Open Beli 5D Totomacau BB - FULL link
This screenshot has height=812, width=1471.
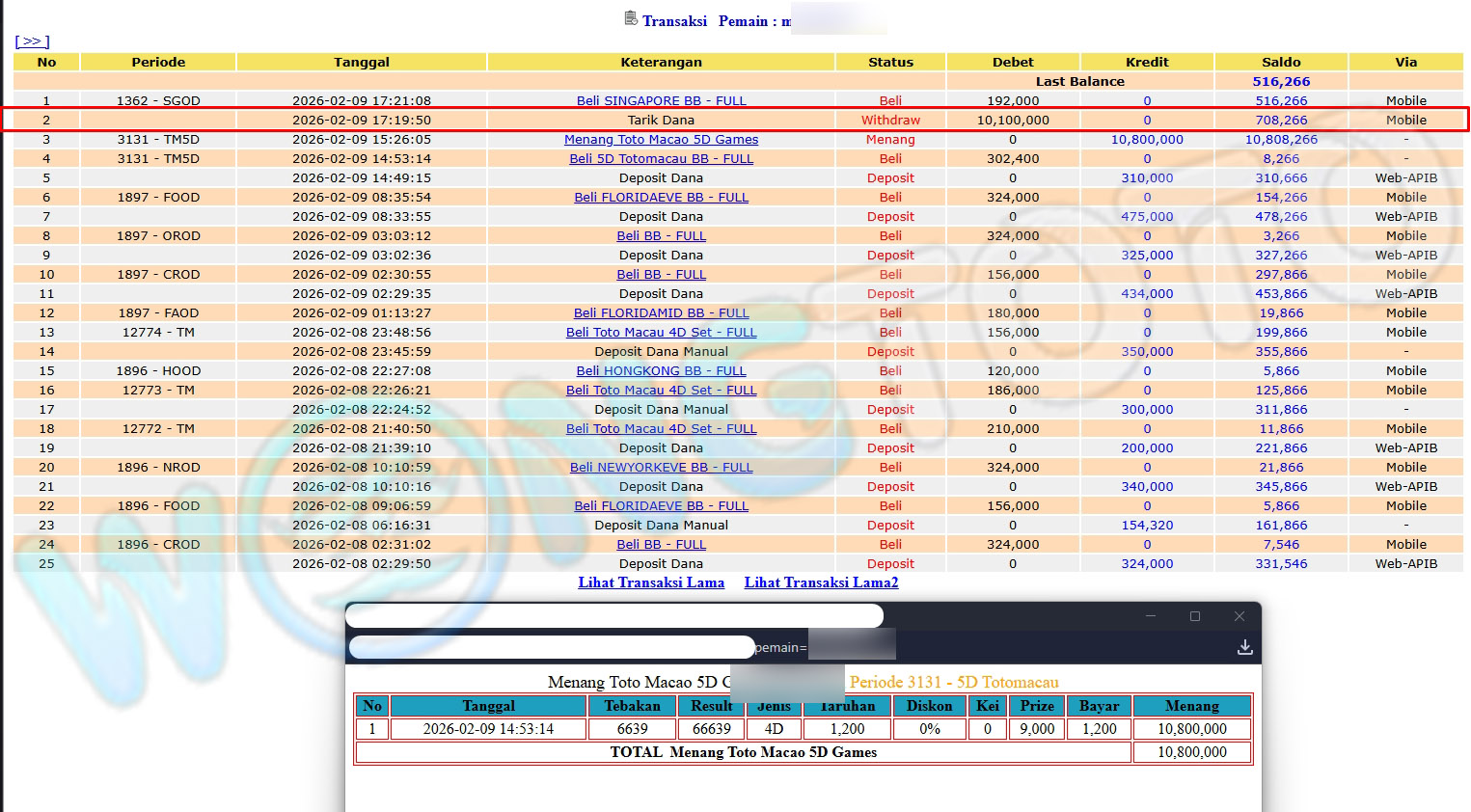(661, 159)
